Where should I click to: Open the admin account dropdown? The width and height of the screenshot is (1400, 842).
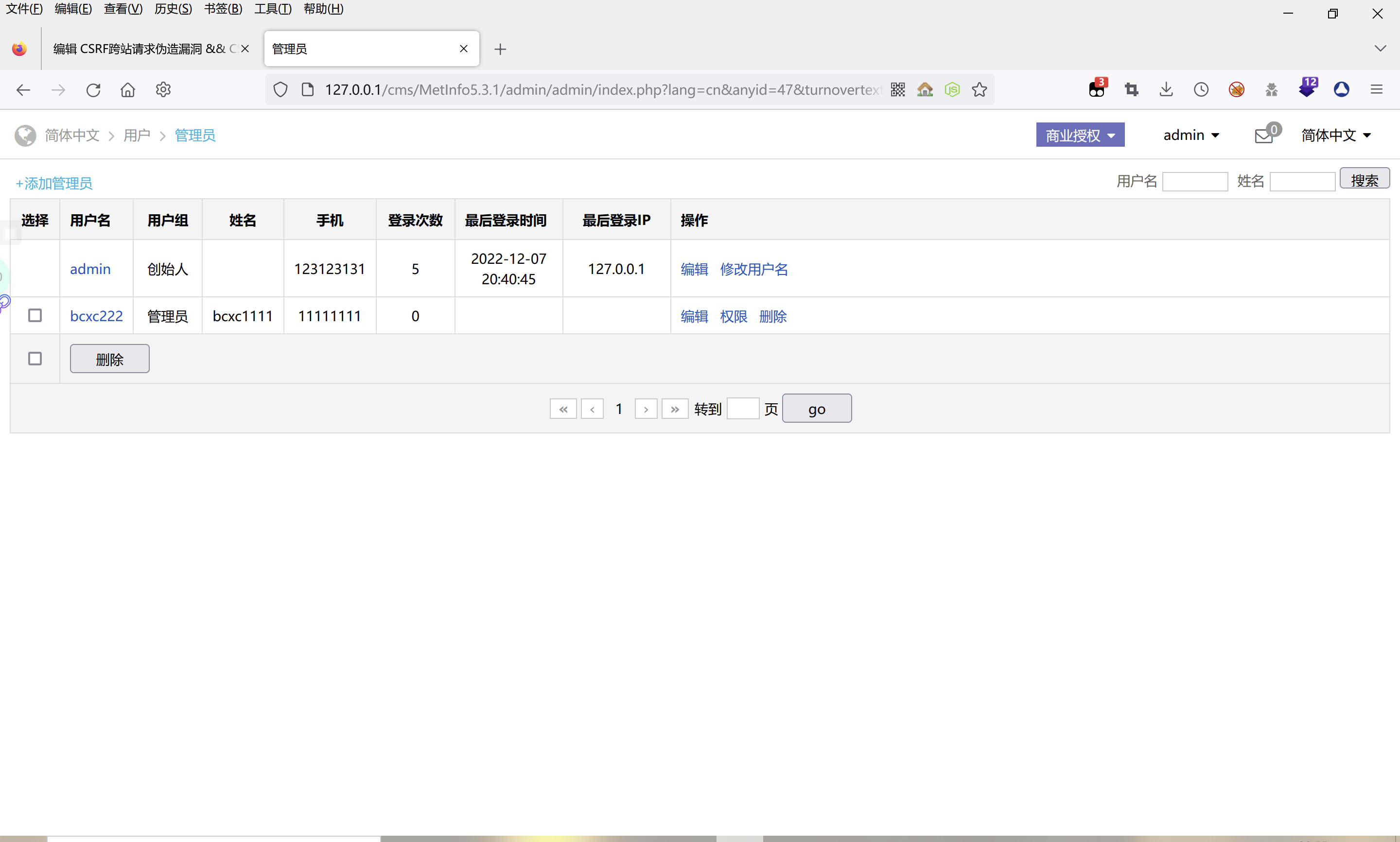tap(1190, 136)
